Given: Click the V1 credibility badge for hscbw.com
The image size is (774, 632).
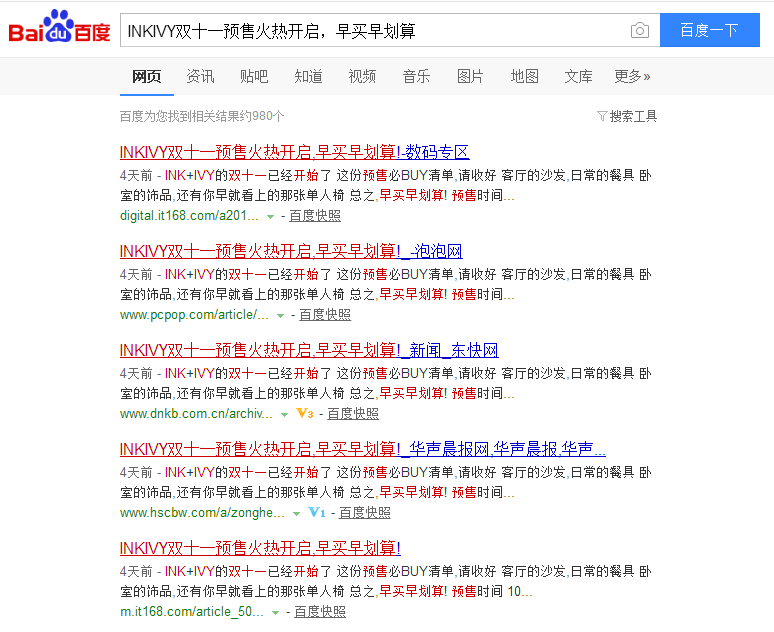Looking at the screenshot, I should [316, 513].
